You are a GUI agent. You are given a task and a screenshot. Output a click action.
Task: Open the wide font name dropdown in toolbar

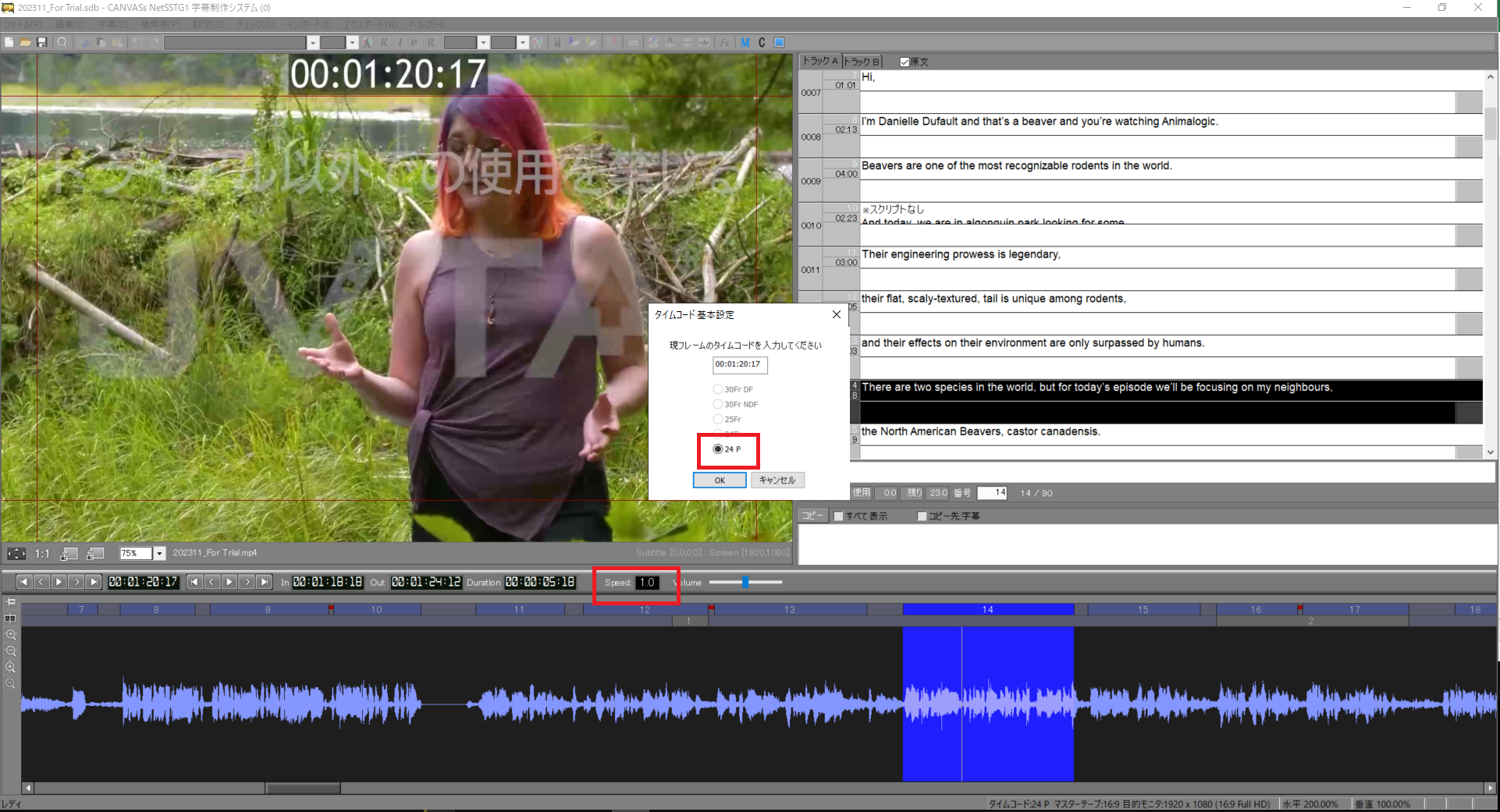pyautogui.click(x=313, y=42)
